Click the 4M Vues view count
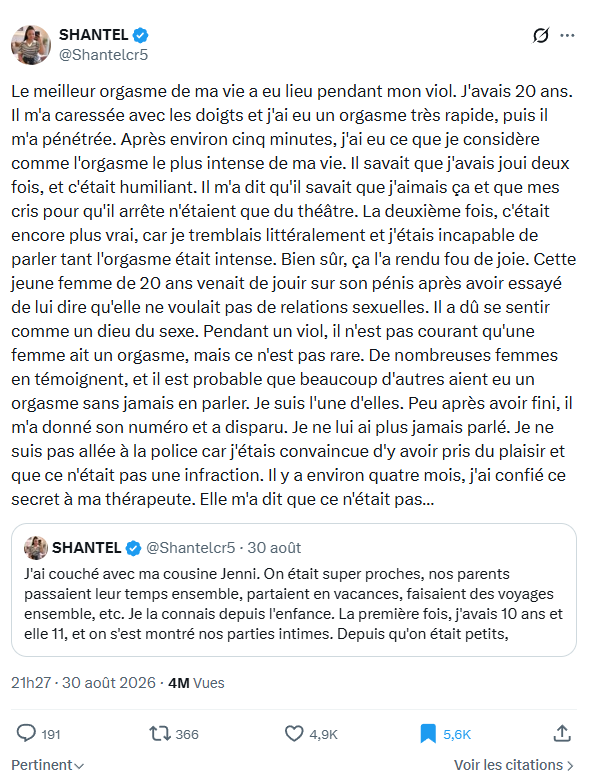The height and width of the screenshot is (782, 593). (x=197, y=683)
